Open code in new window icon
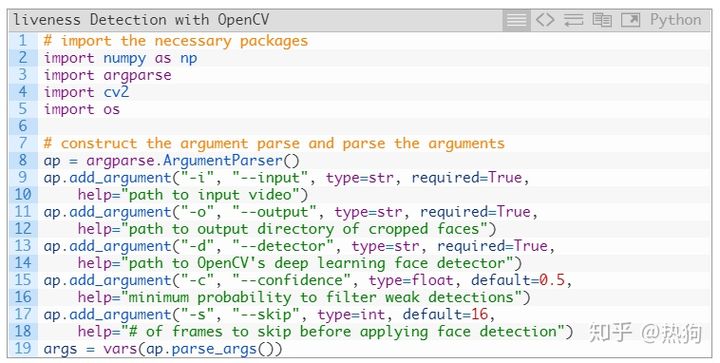720x363 pixels. 630,20
